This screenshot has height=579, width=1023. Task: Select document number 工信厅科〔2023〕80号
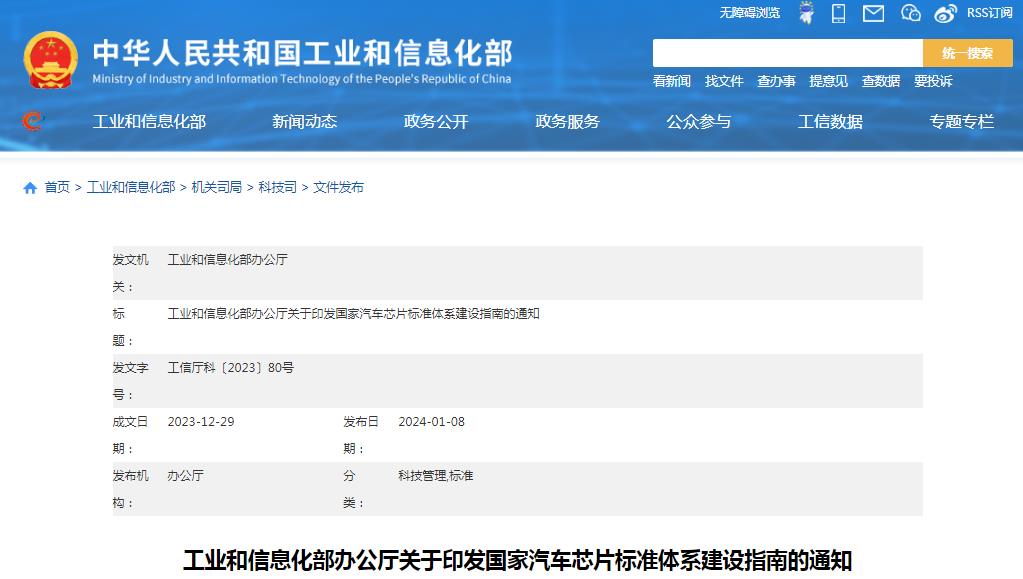pyautogui.click(x=231, y=368)
